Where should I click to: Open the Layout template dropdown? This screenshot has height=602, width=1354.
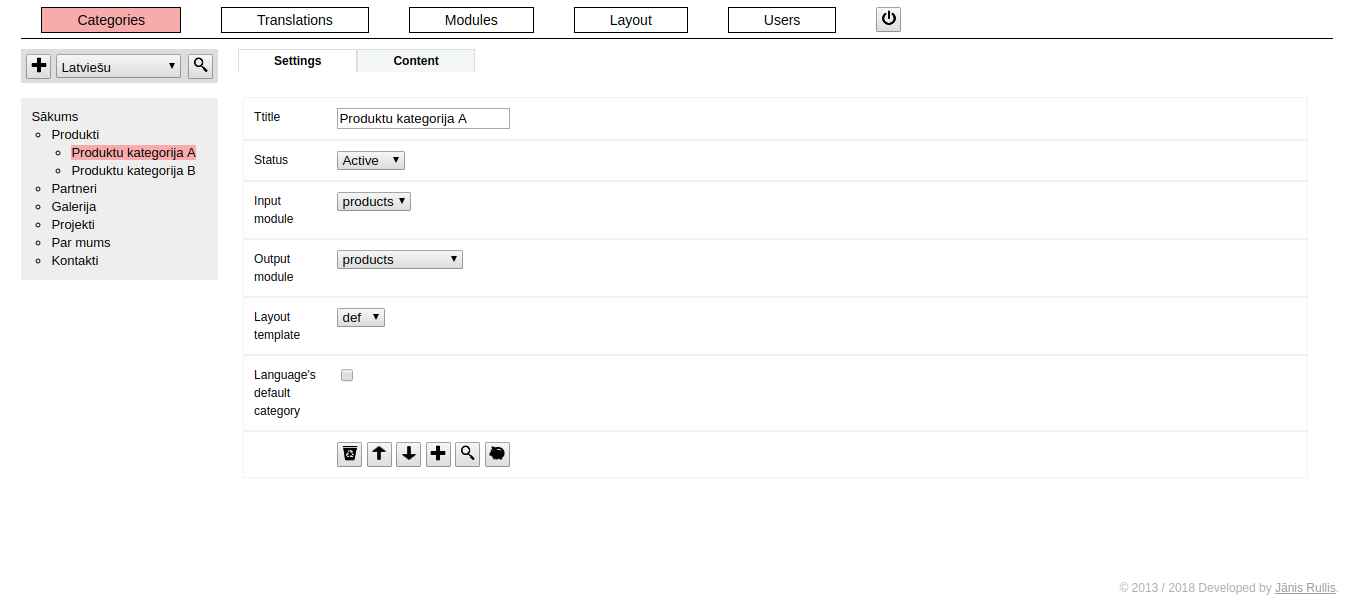(361, 317)
